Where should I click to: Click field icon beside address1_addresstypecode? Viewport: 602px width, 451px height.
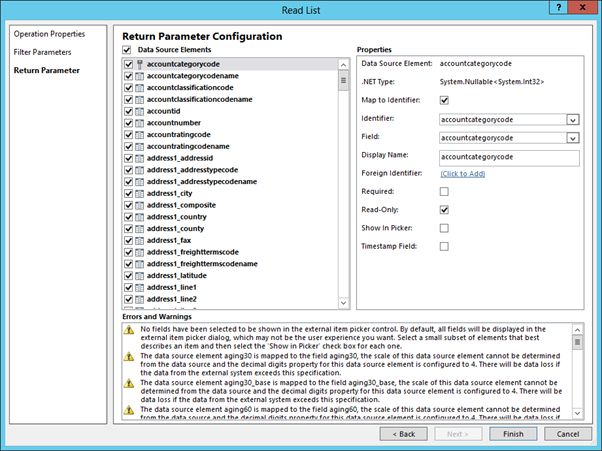tap(140, 170)
